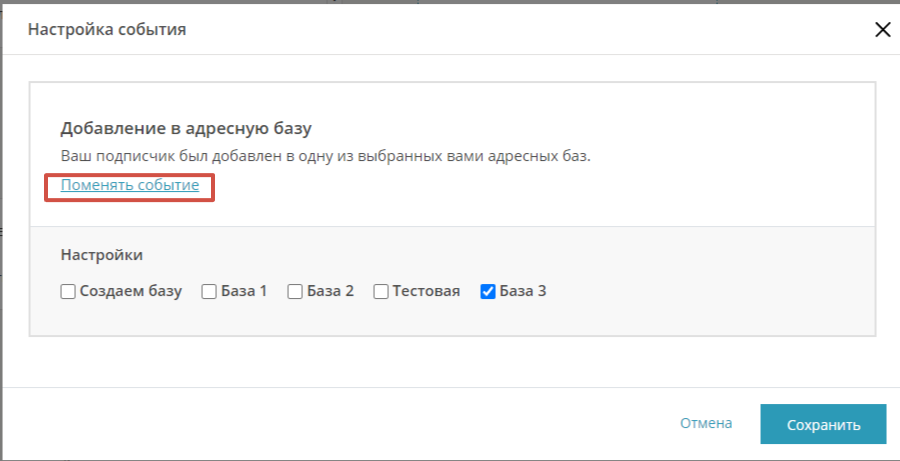900x461 pixels.
Task: Close the Настройка события dialog
Action: click(882, 30)
